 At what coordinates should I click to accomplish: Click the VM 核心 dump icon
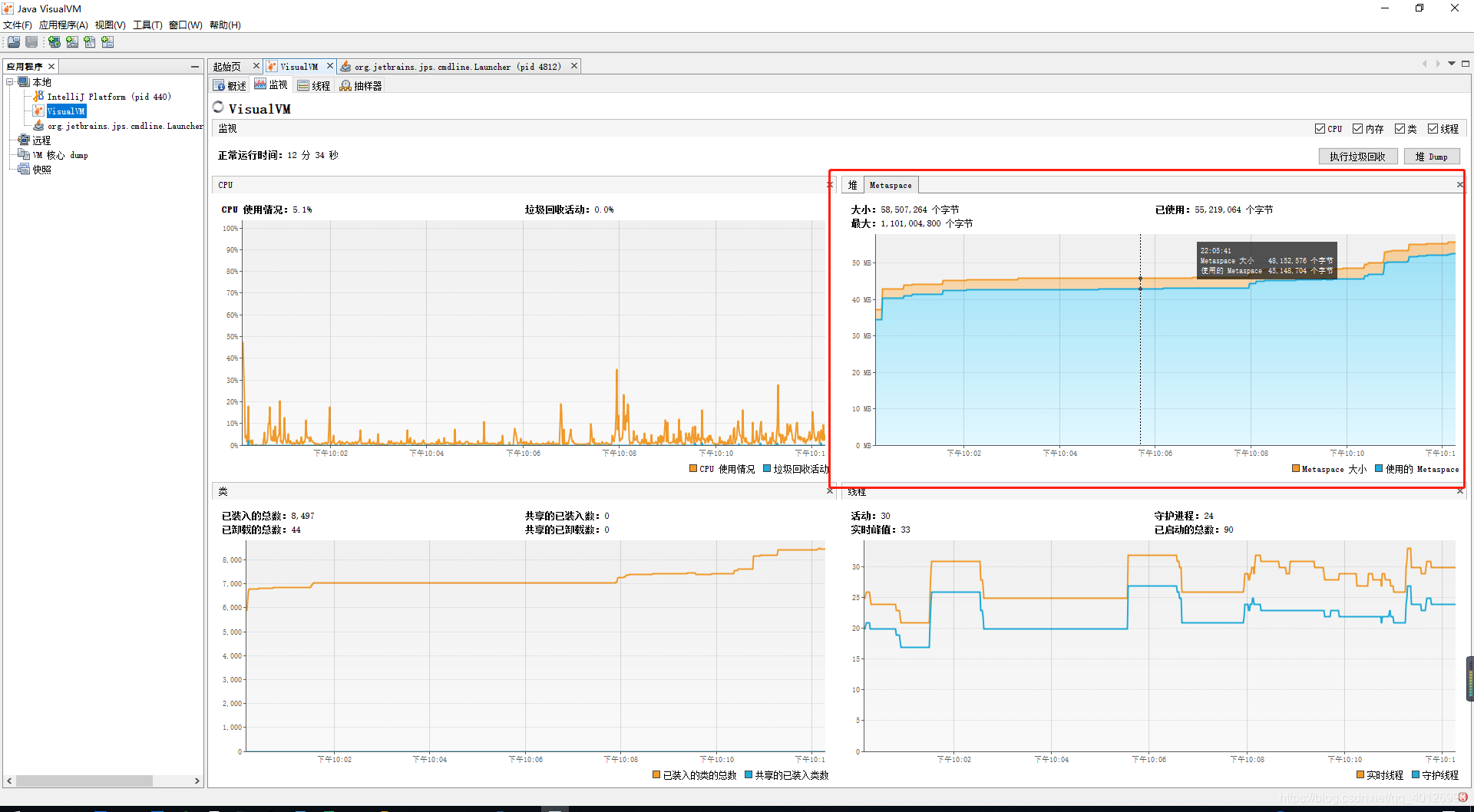(x=24, y=155)
